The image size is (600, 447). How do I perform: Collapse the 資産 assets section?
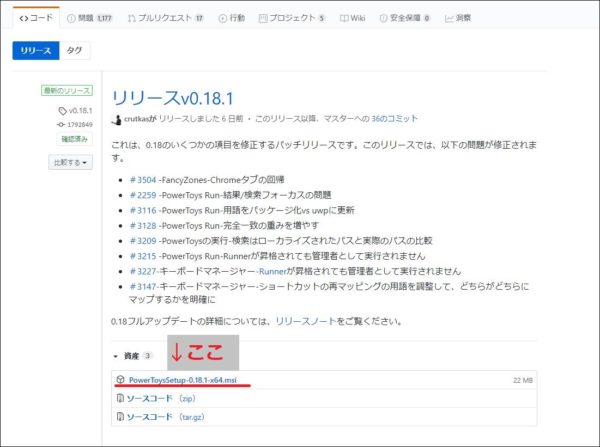pyautogui.click(x=116, y=356)
